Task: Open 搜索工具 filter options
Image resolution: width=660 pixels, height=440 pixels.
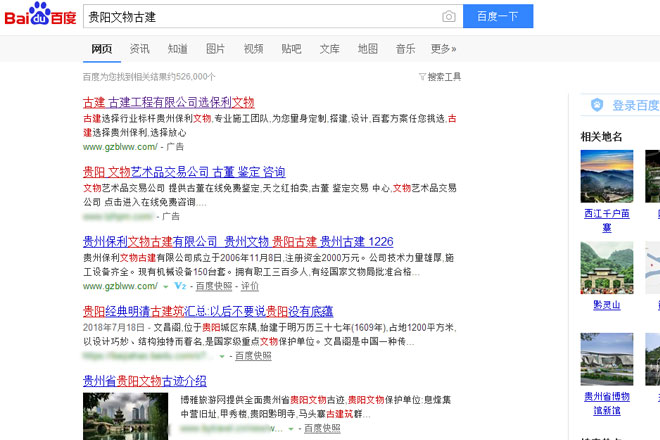Action: [440, 77]
